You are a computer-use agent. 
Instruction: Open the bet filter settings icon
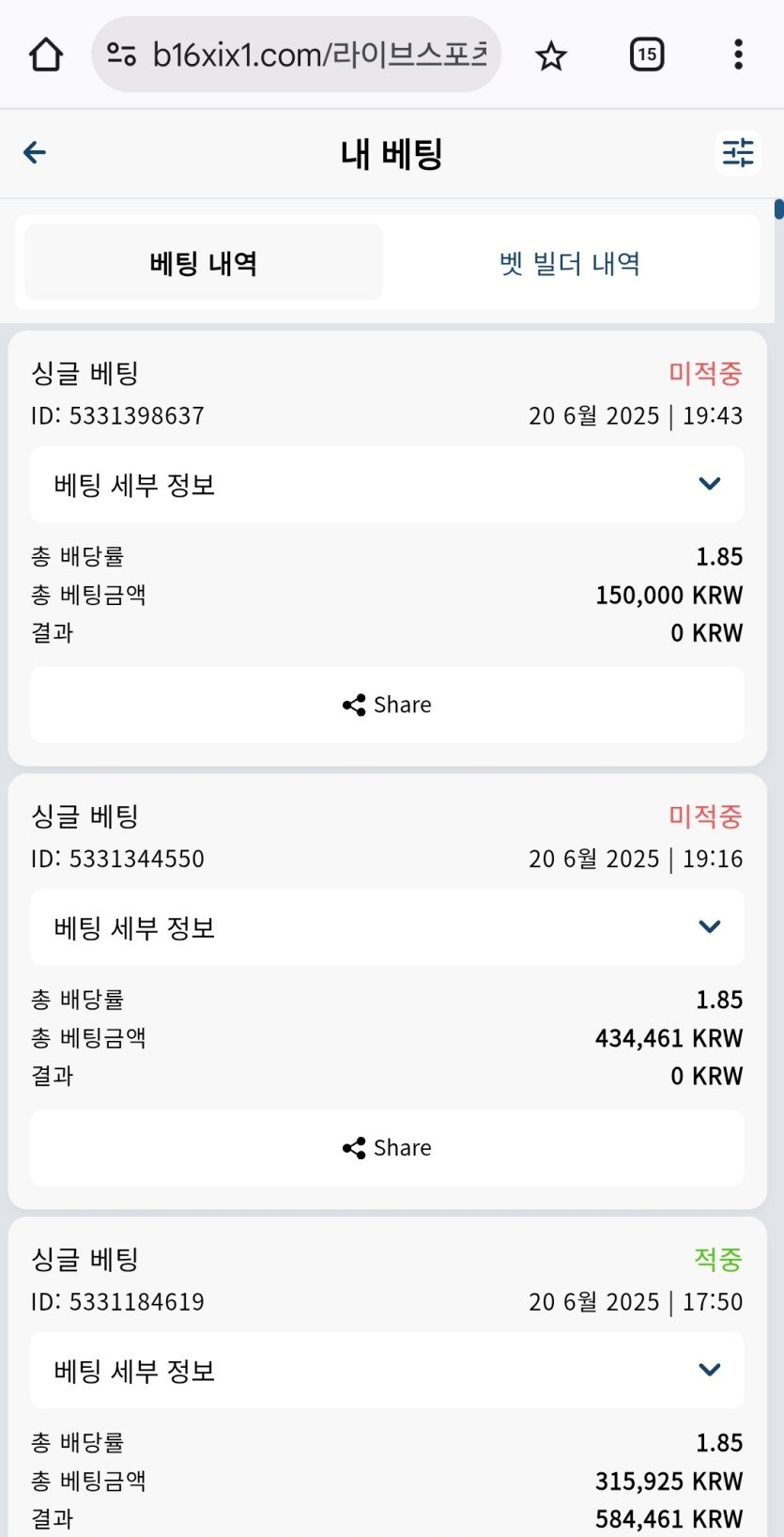[738, 152]
